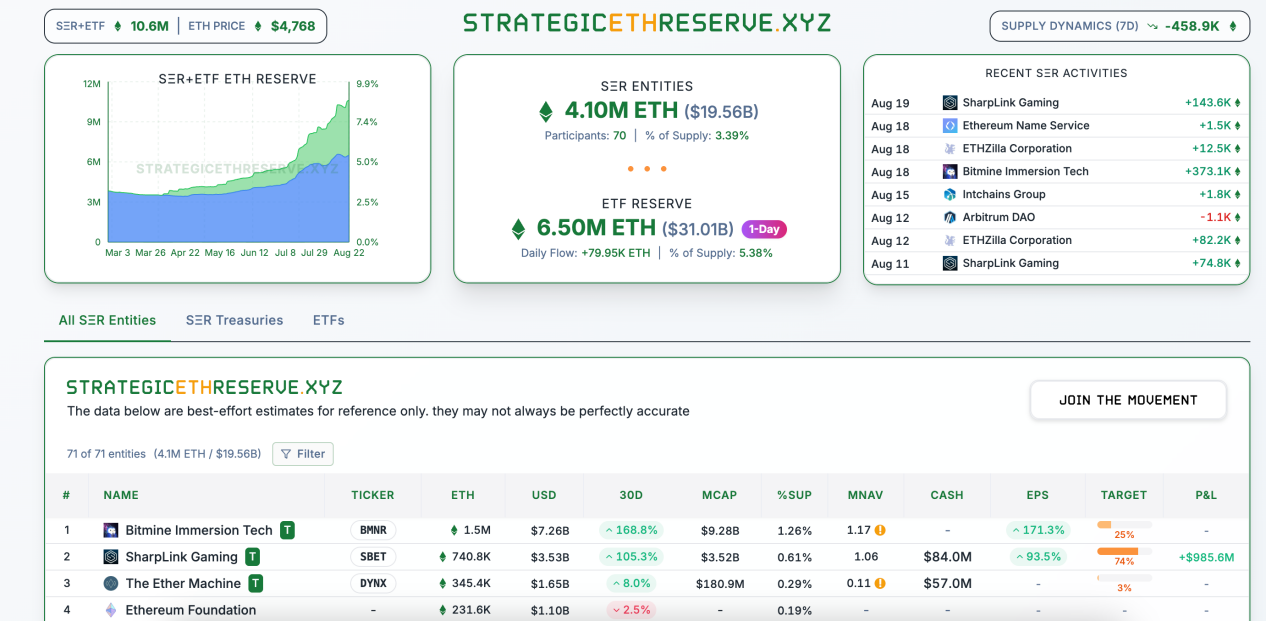The height and width of the screenshot is (621, 1266).
Task: Open the ETFs tab
Action: [x=328, y=320]
